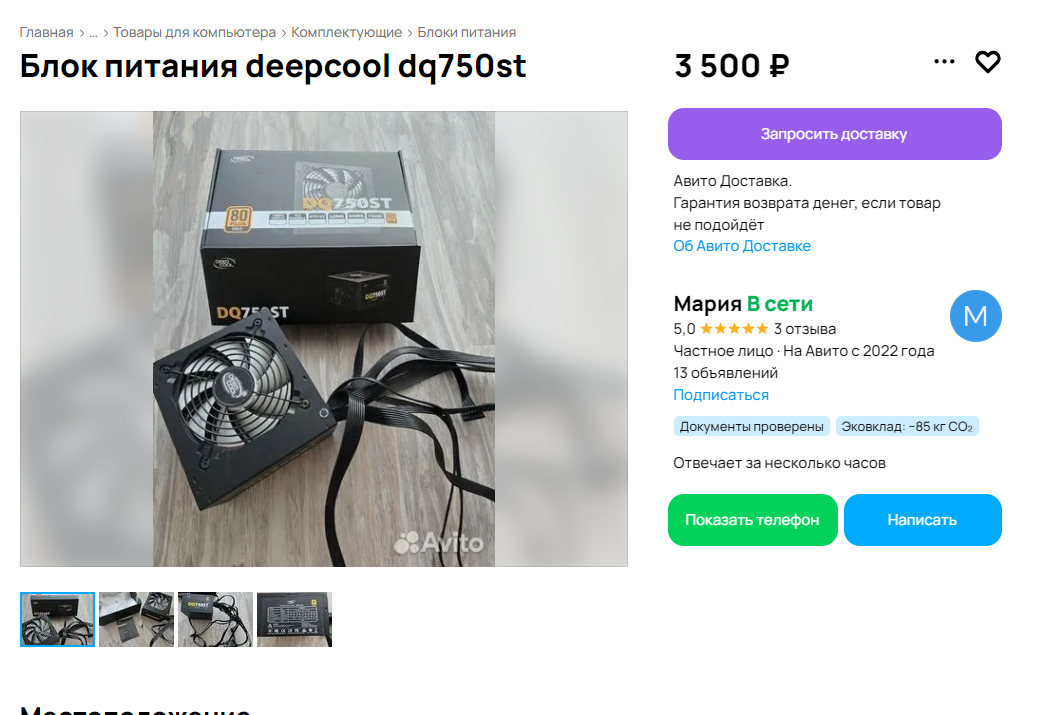Open Товары для компьютера breadcrumb
This screenshot has width=1040, height=715.
[194, 32]
